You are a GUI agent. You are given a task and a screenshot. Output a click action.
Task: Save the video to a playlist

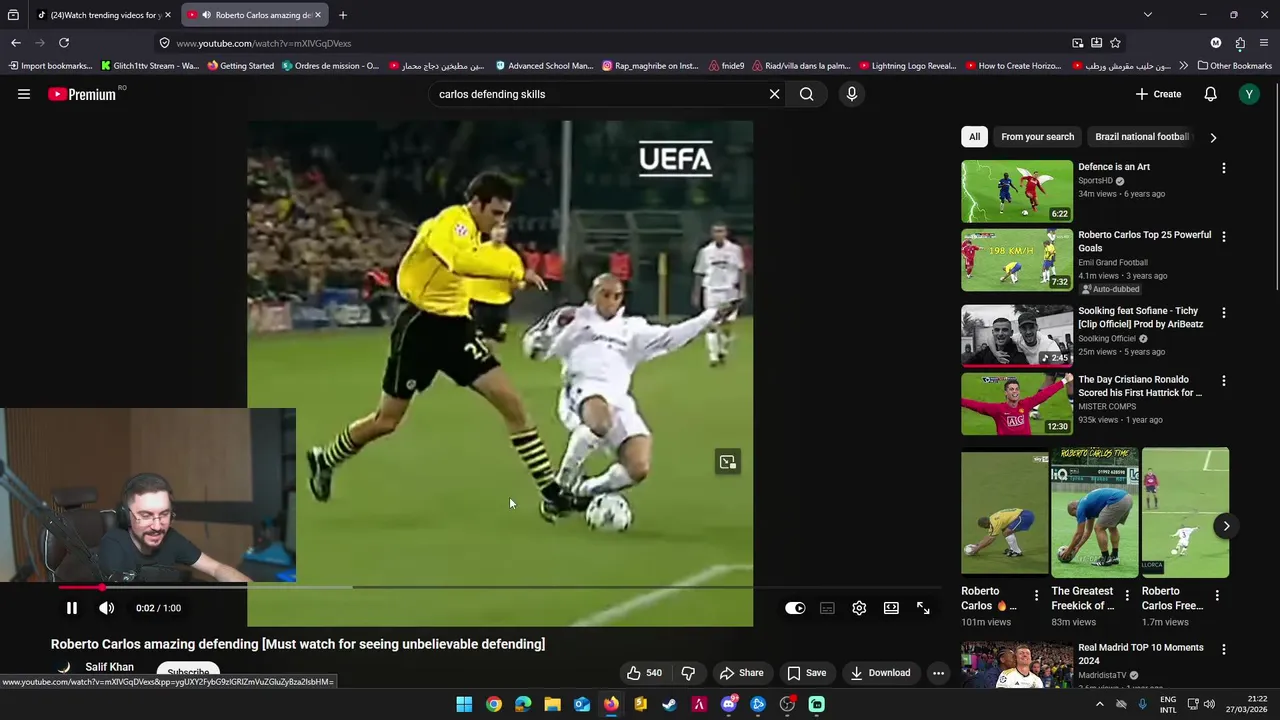click(806, 673)
